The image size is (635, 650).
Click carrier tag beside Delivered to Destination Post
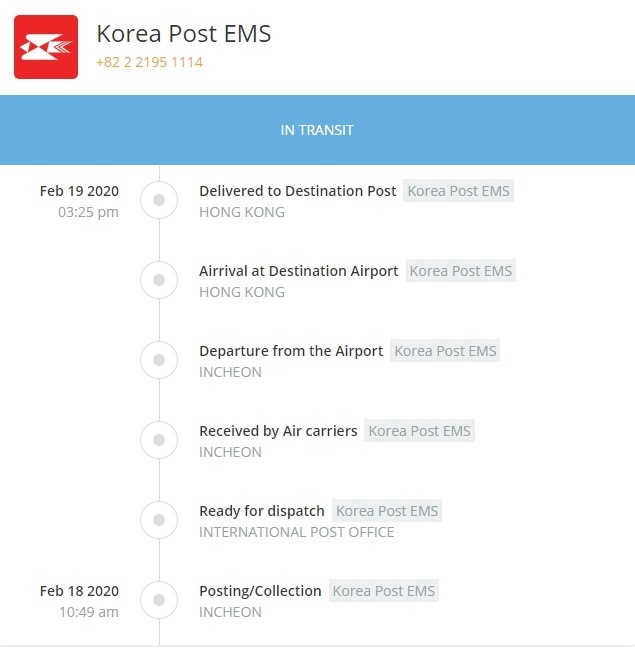(x=458, y=191)
